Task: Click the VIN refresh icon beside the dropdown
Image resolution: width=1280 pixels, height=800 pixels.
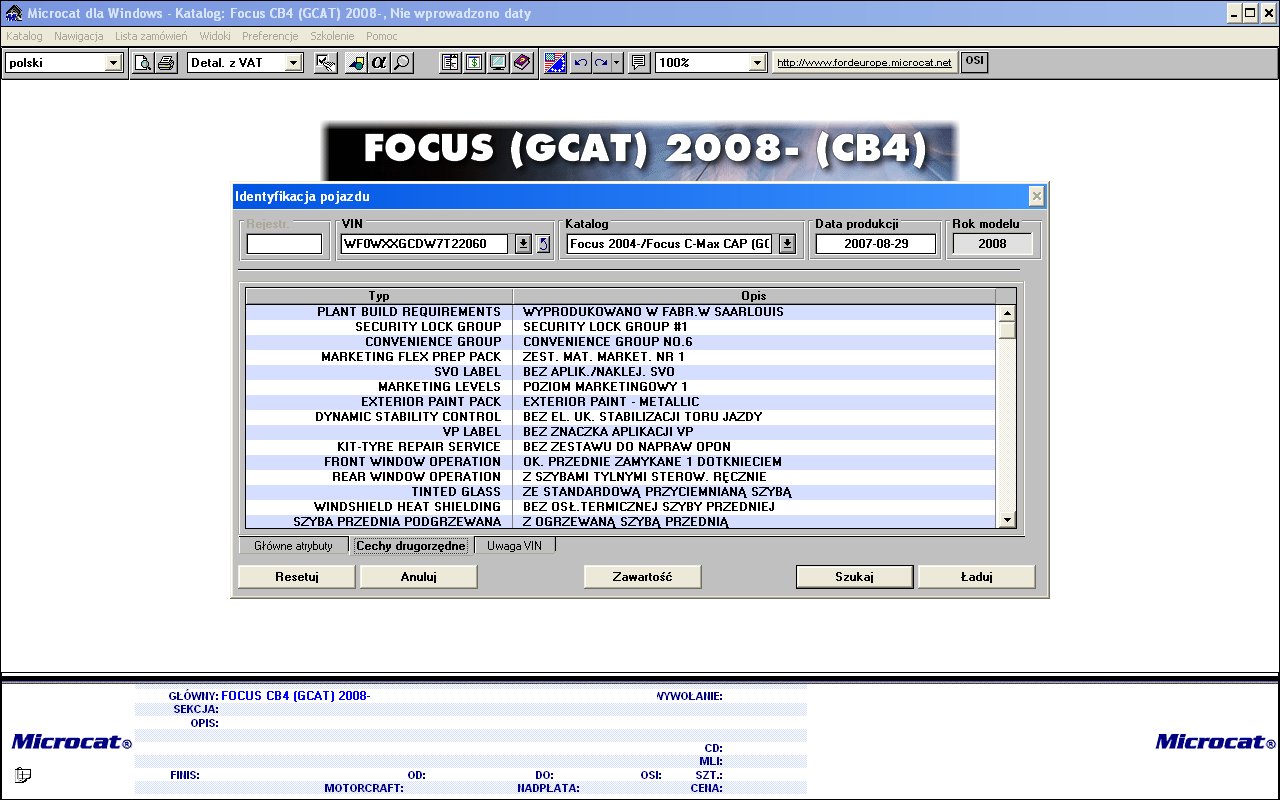Action: (543, 244)
